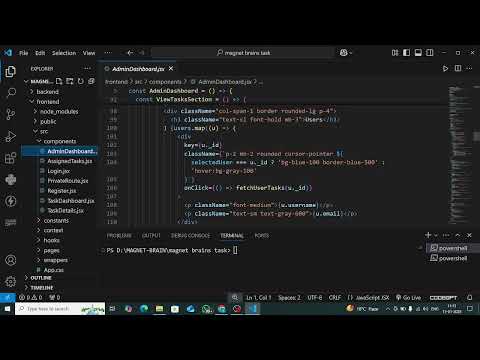Screen dimensions: 480x360
Task: Open the Extensions view
Action: (x=11, y=158)
